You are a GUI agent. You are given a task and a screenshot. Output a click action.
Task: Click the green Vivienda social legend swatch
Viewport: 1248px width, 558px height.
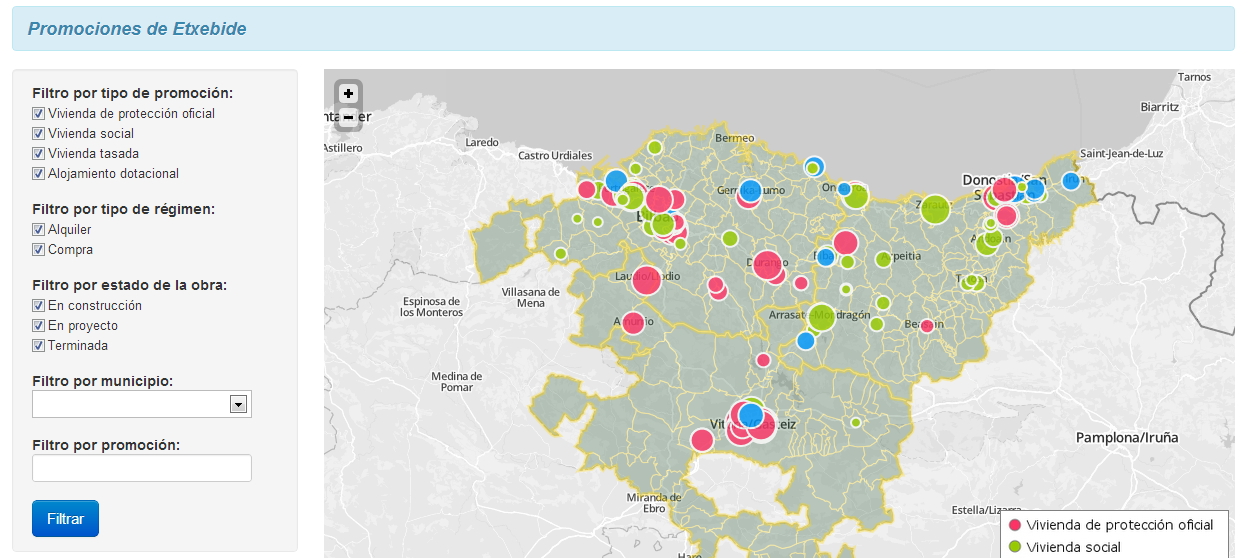1014,547
